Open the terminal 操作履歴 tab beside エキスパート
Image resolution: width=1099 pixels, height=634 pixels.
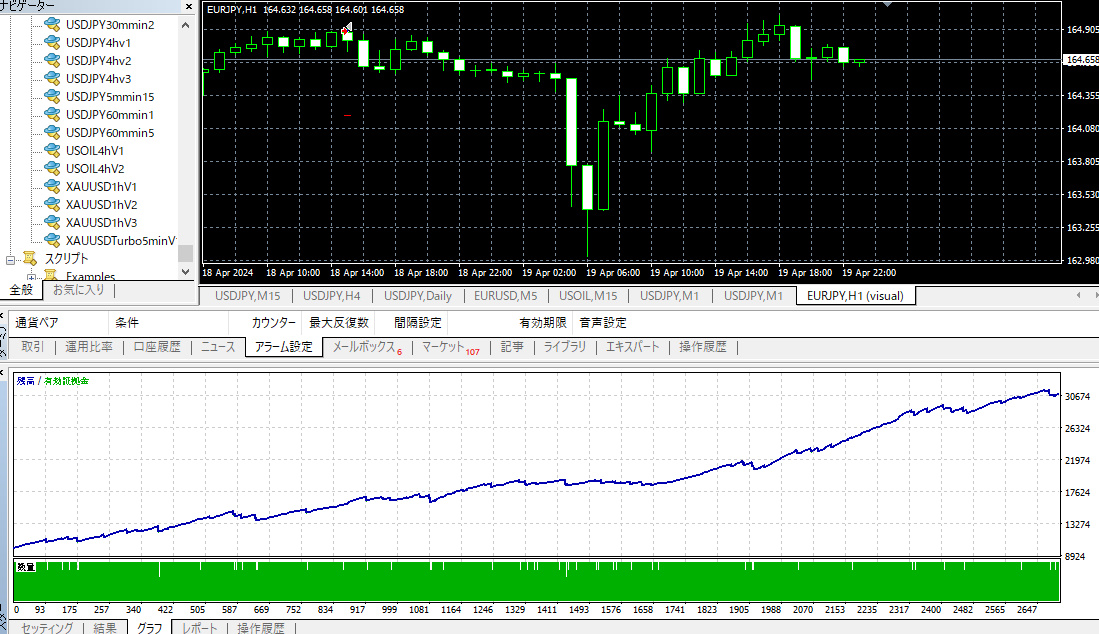702,347
